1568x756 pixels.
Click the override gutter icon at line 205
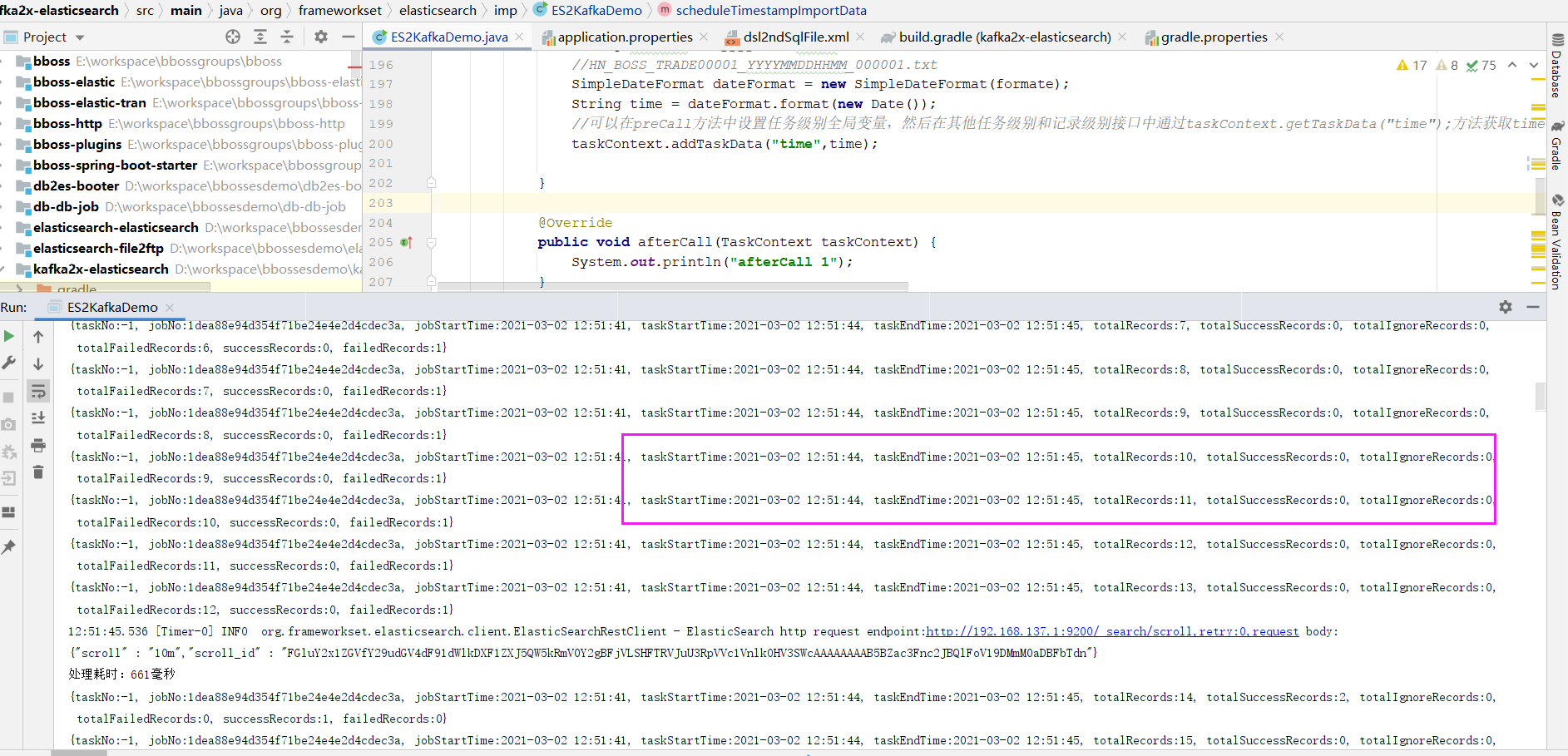406,242
